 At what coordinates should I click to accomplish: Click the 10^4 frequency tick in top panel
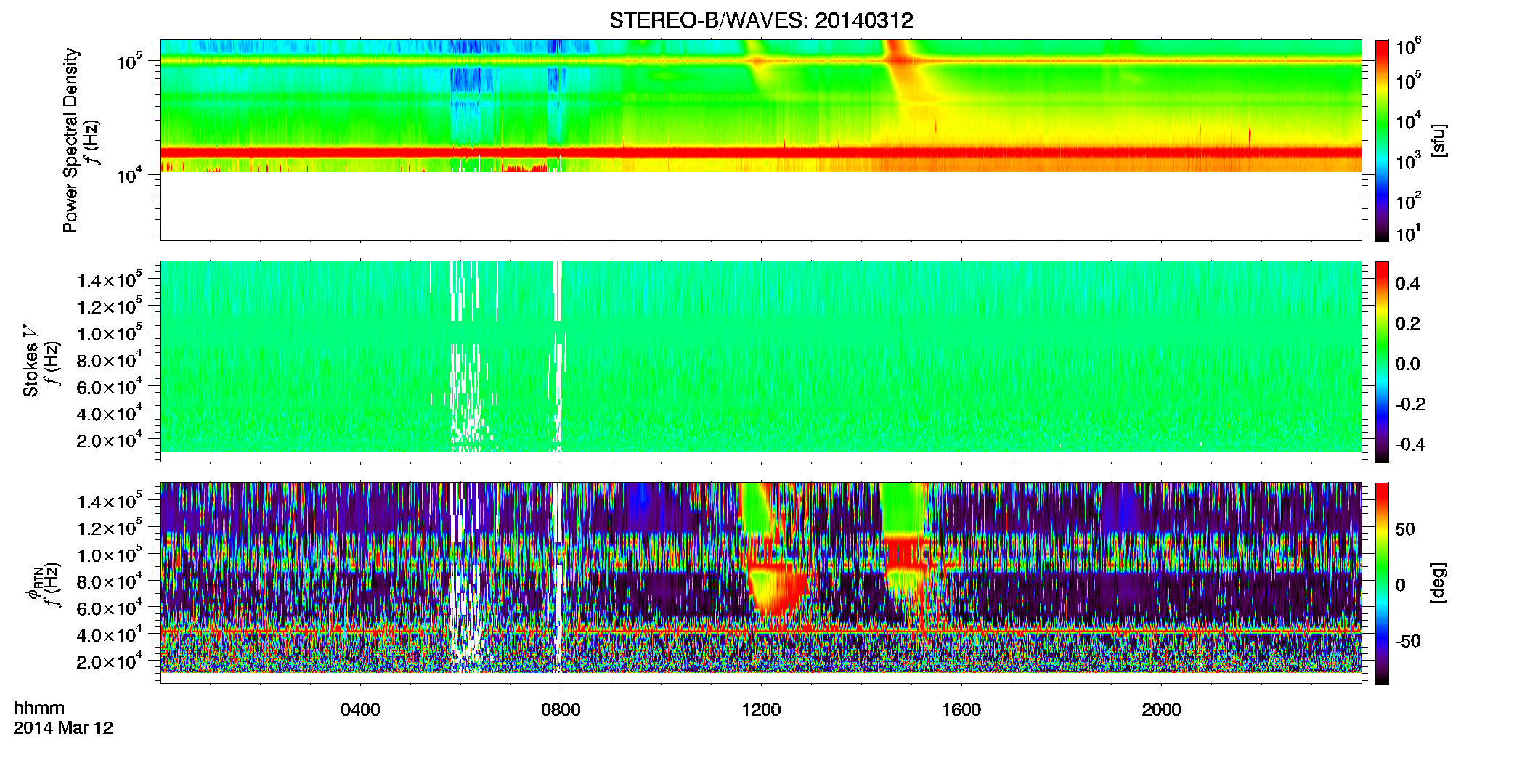129,174
